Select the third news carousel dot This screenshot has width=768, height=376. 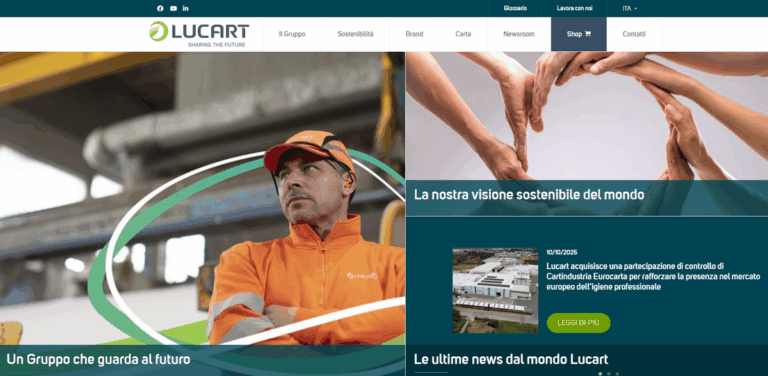coord(617,374)
